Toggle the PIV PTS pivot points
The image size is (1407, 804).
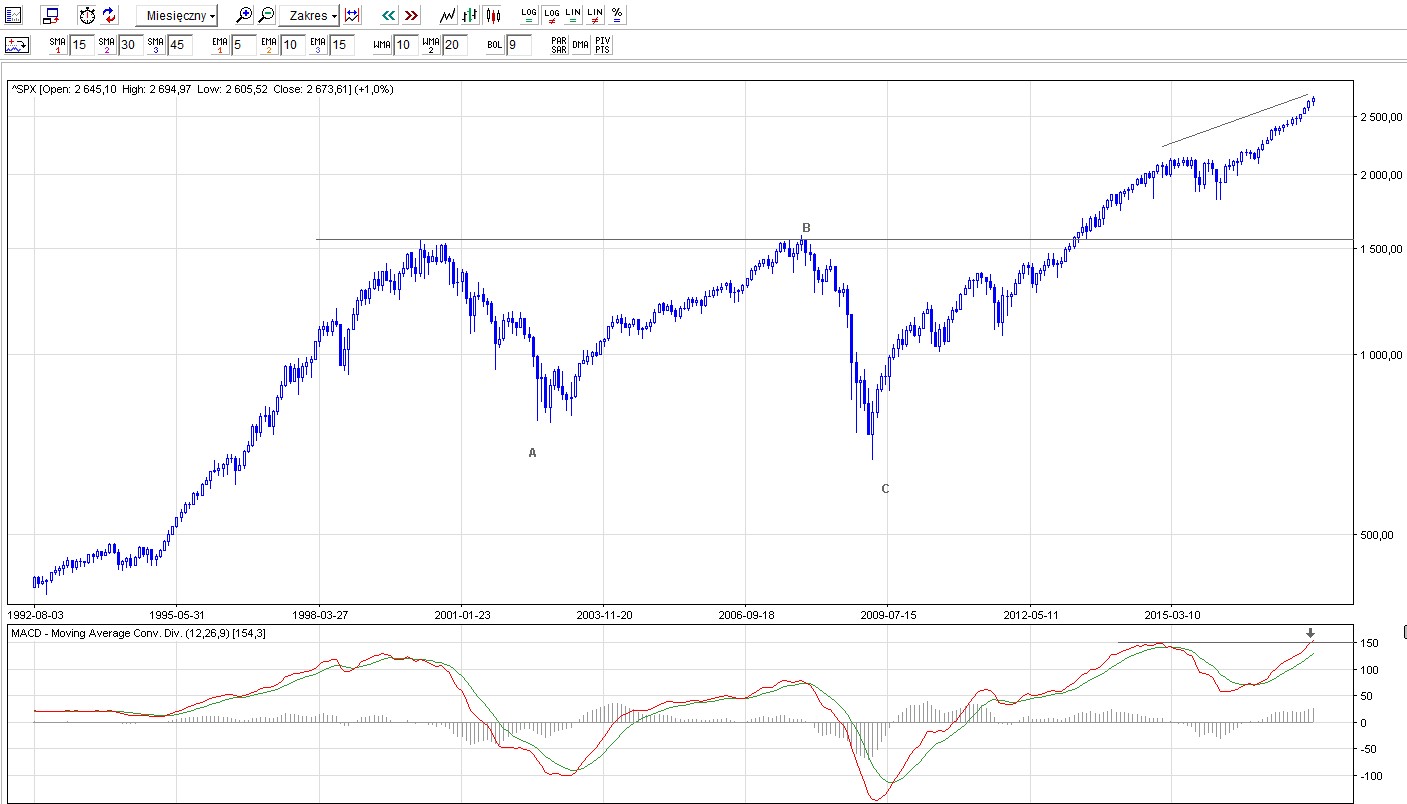(x=602, y=45)
